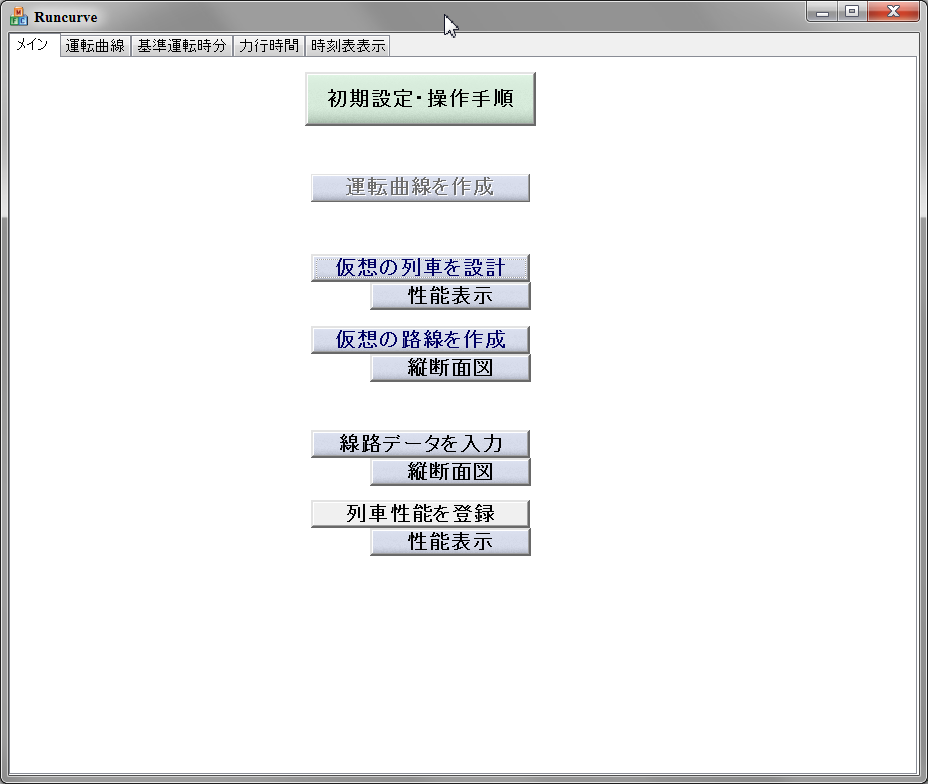Open 縦断面図 under 線路データを入力
The height and width of the screenshot is (784, 928).
point(450,472)
